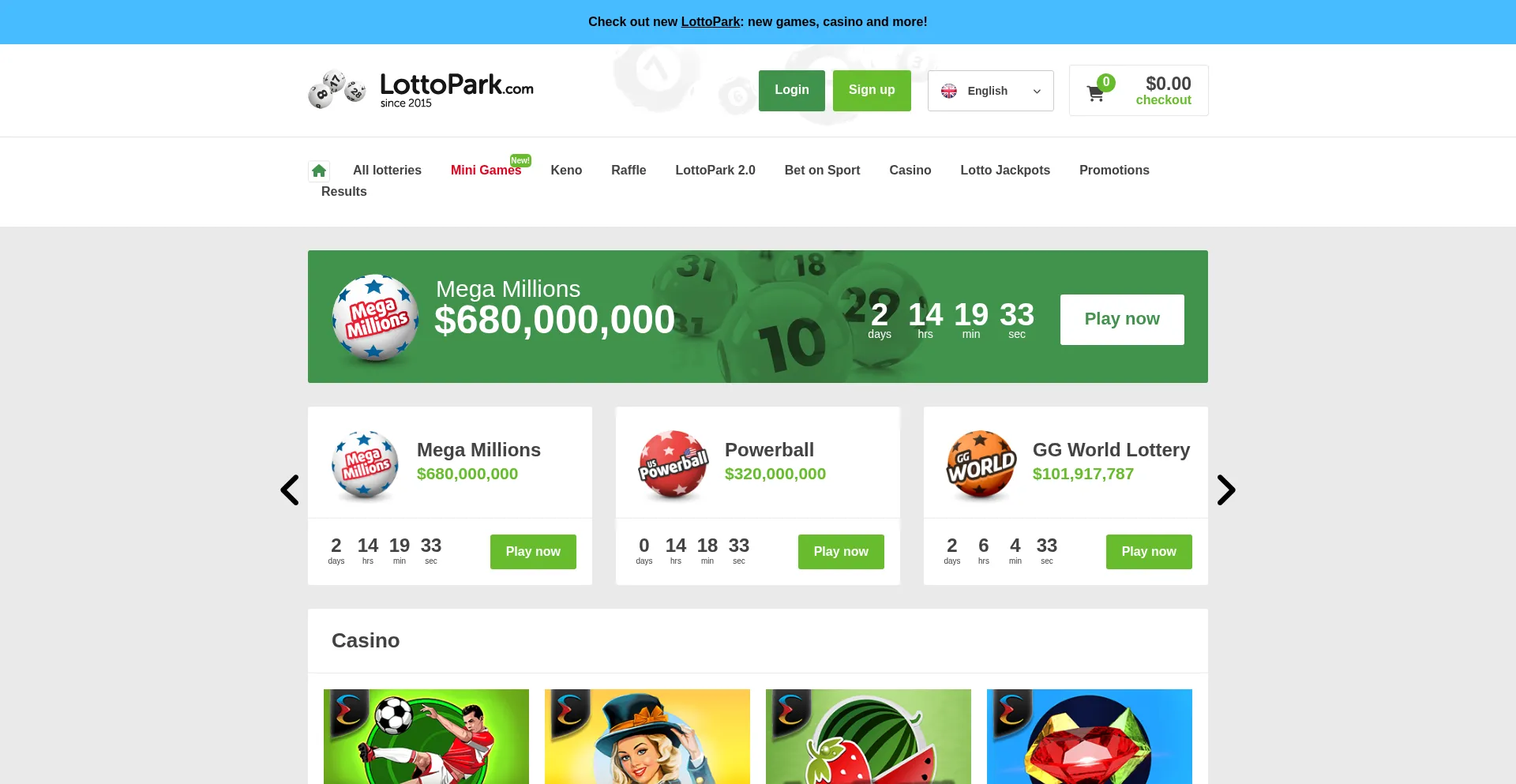Click Play now in the Powerball card
The height and width of the screenshot is (784, 1516).
841,552
